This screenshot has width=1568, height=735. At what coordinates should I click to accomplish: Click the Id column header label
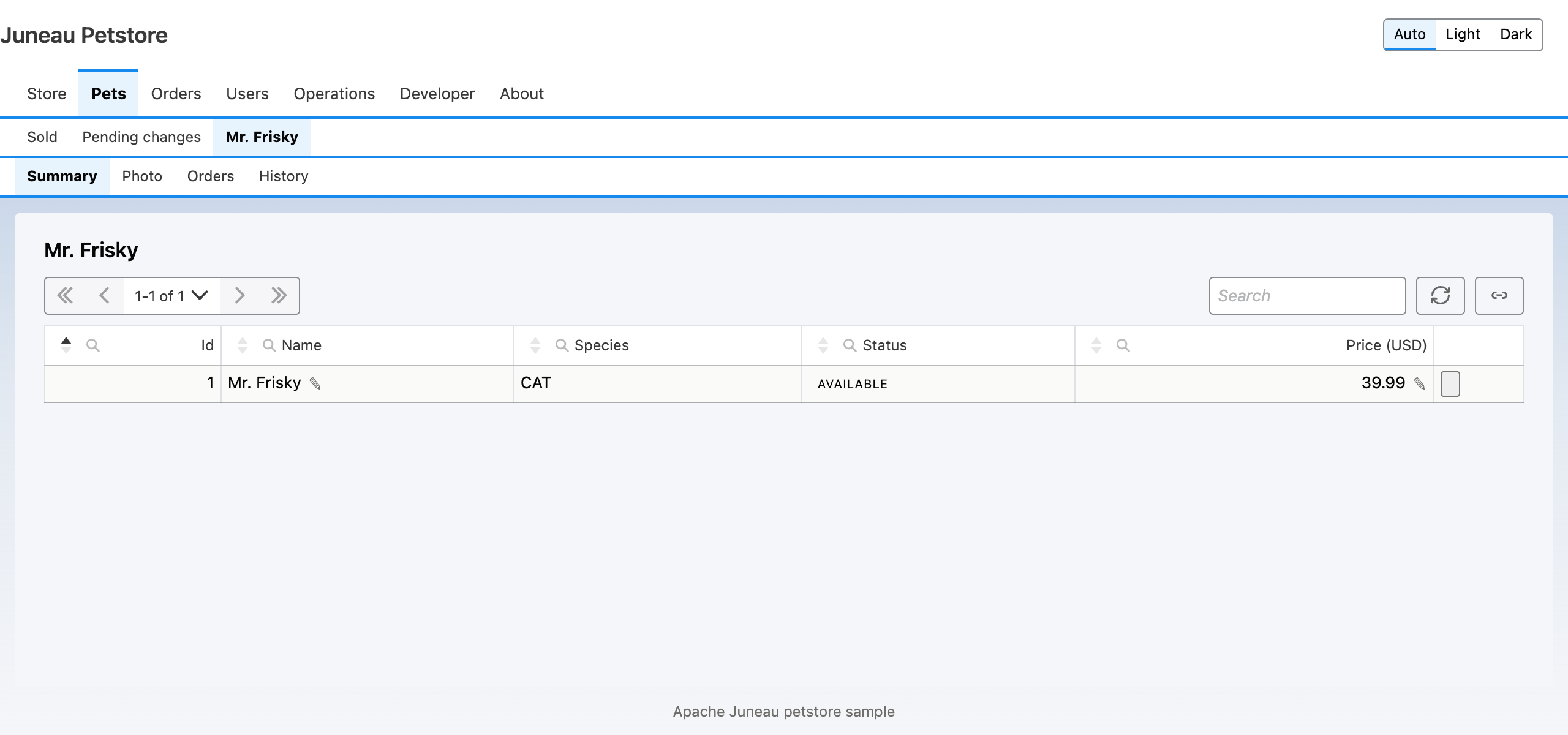[x=208, y=345]
